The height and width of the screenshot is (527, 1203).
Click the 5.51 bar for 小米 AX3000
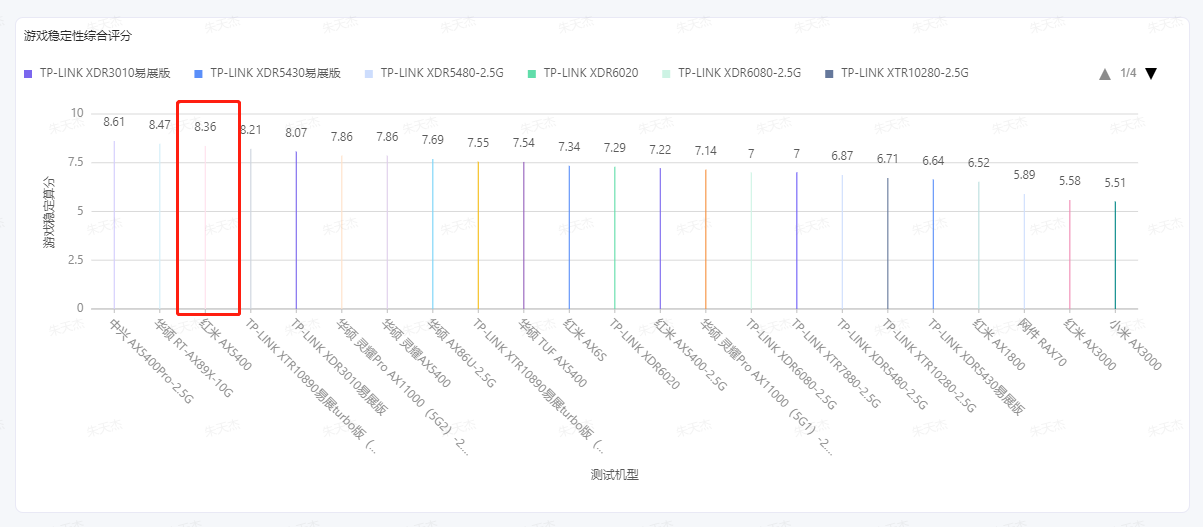[1115, 255]
